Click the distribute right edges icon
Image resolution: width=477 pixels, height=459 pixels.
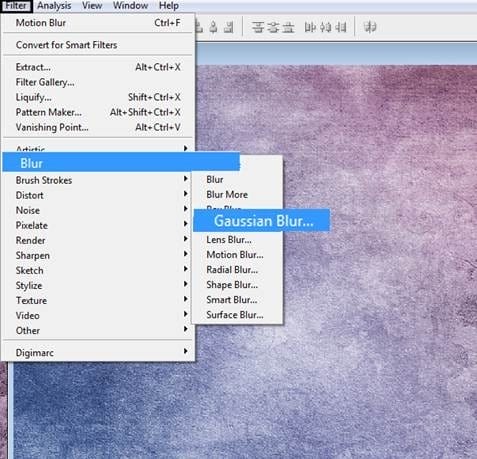[x=341, y=27]
